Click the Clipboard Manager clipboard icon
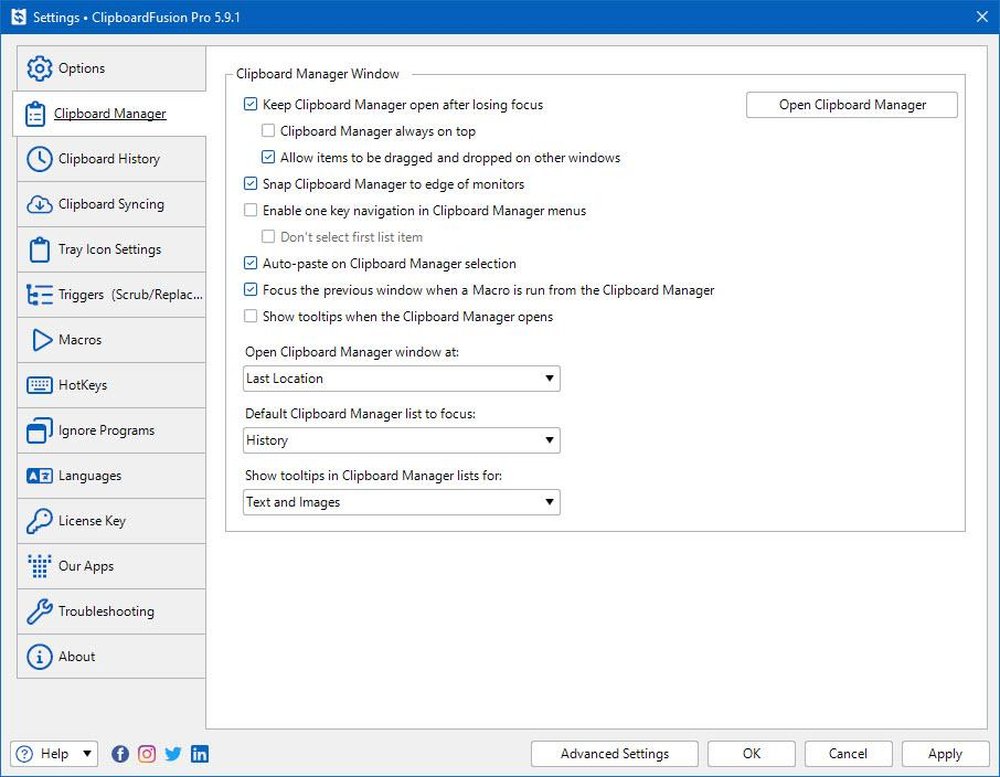 click(35, 114)
